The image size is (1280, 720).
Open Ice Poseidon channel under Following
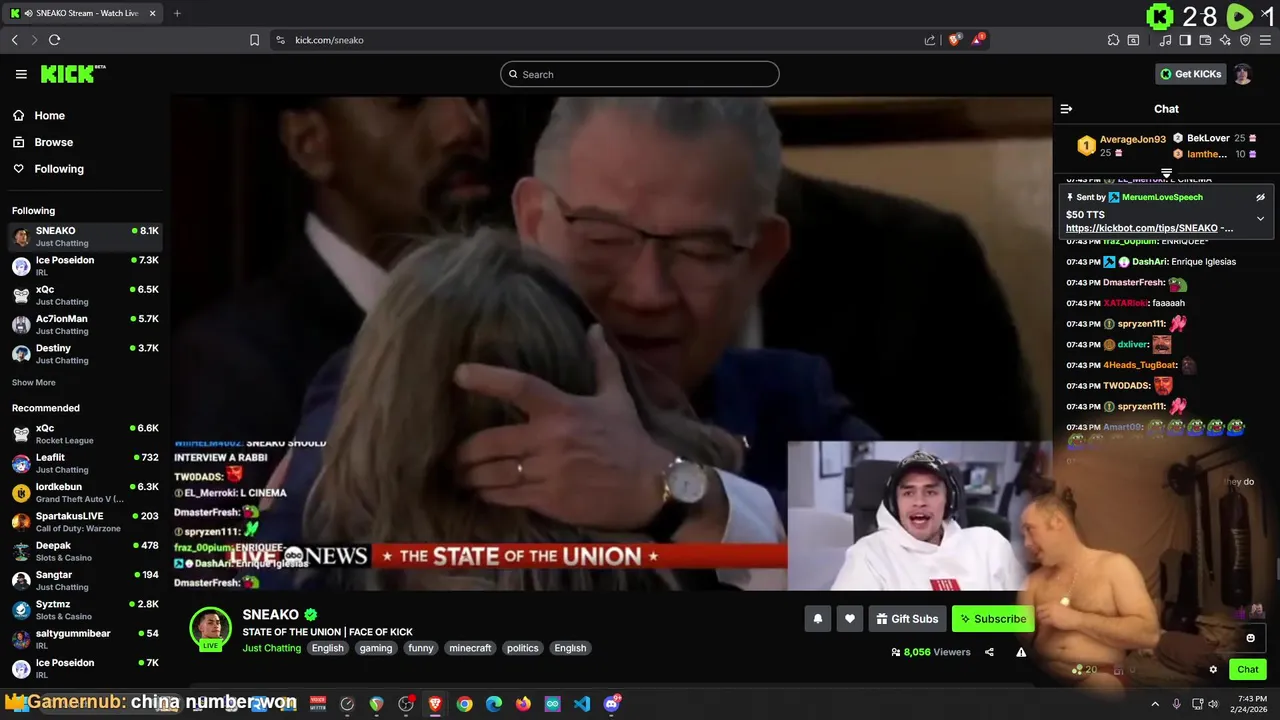(85, 266)
